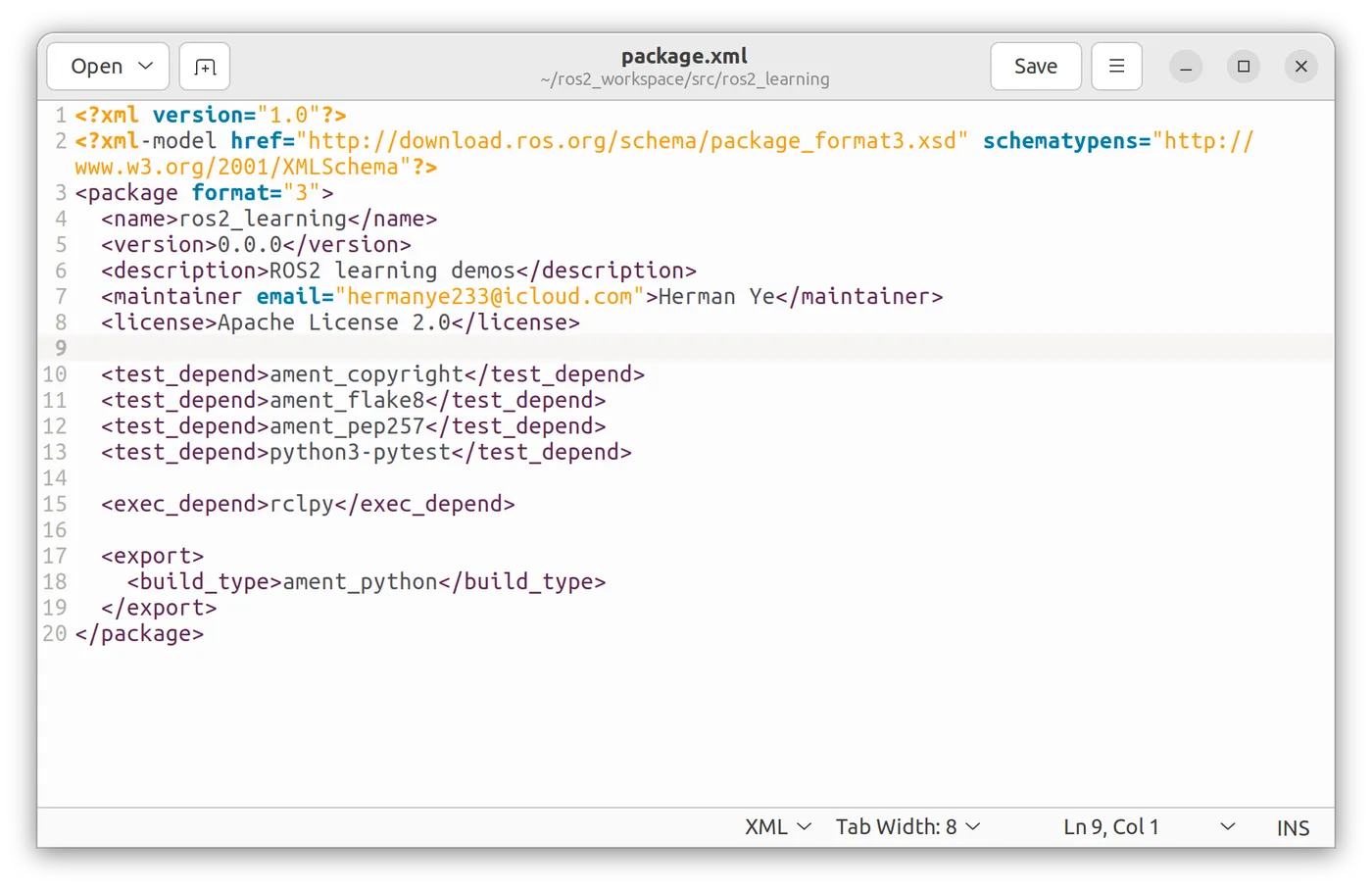This screenshot has width=1372, height=889.
Task: Click the package.xml window title
Action: point(684,56)
